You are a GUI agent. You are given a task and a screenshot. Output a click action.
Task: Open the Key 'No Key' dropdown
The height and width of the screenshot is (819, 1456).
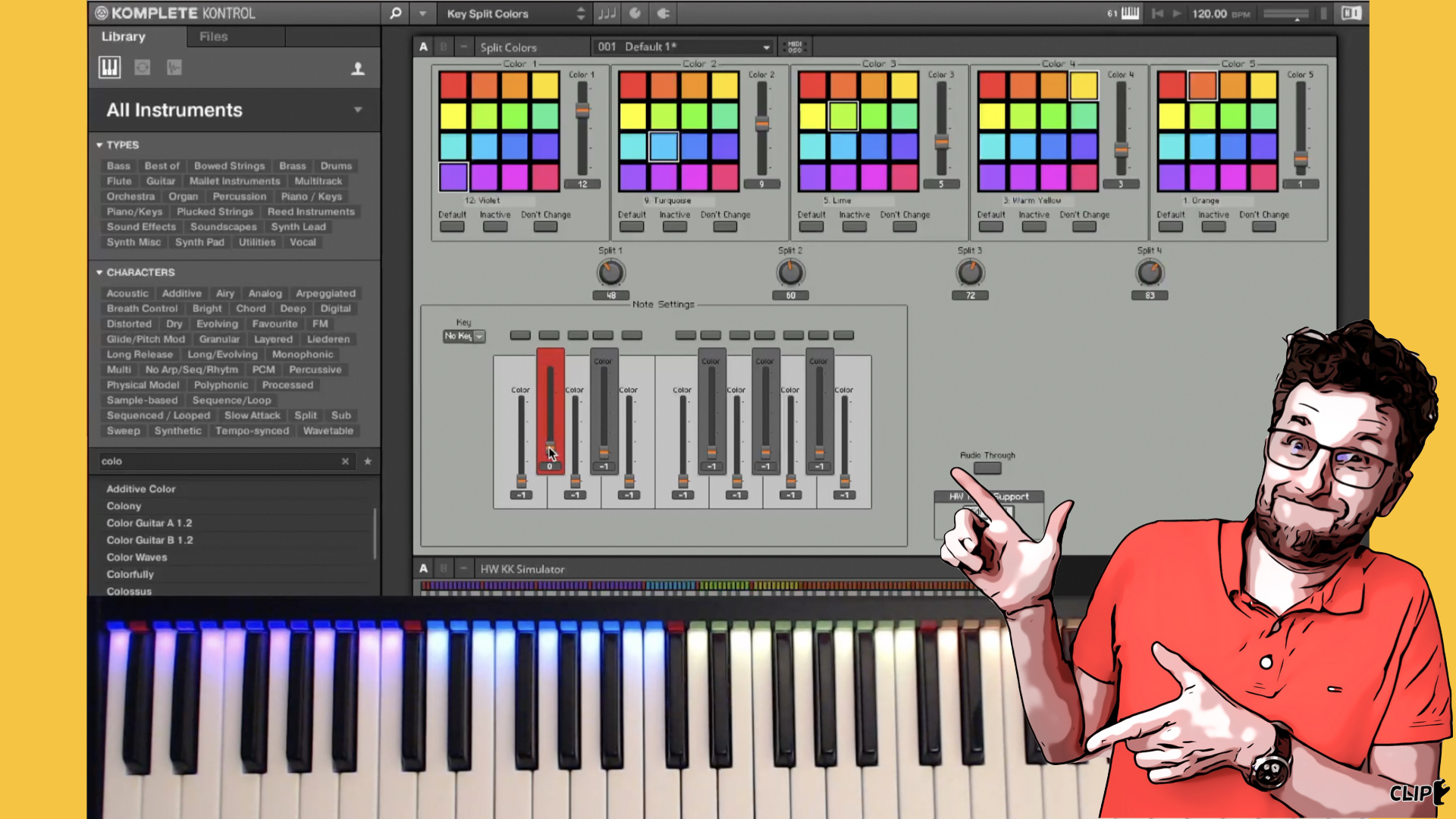[464, 336]
